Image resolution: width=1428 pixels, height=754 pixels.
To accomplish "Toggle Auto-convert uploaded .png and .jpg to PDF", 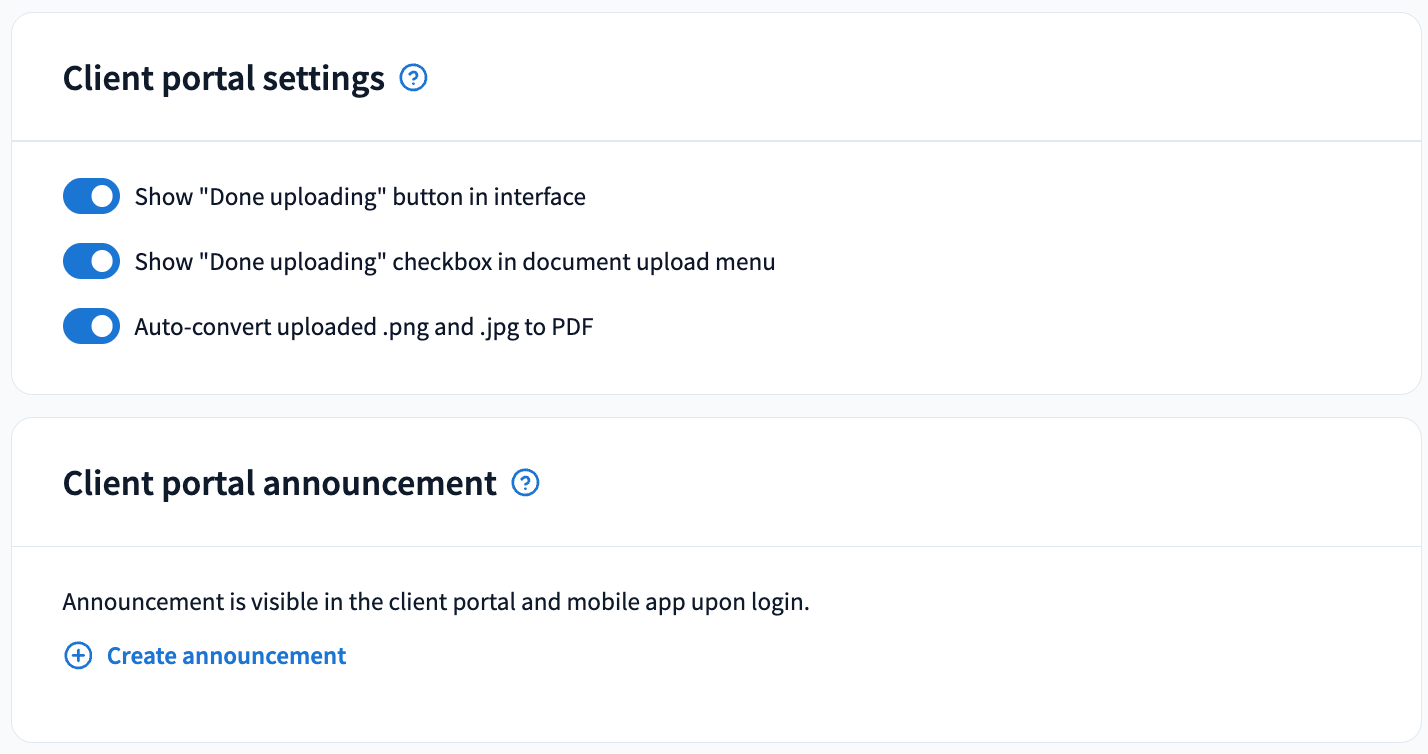I will tap(91, 327).
